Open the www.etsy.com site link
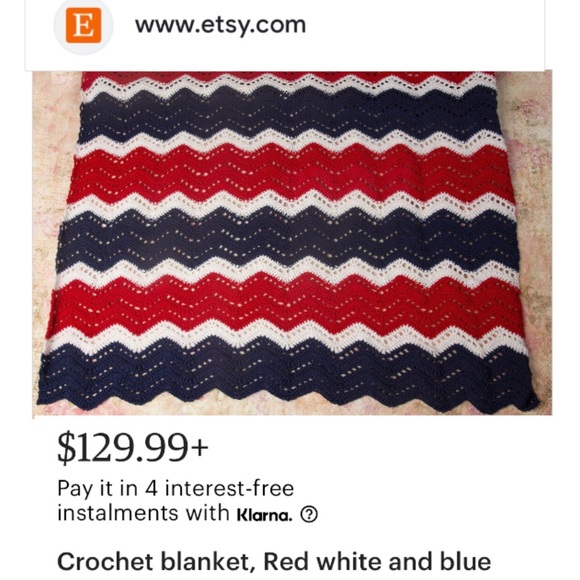The image size is (580, 580). tap(220, 25)
